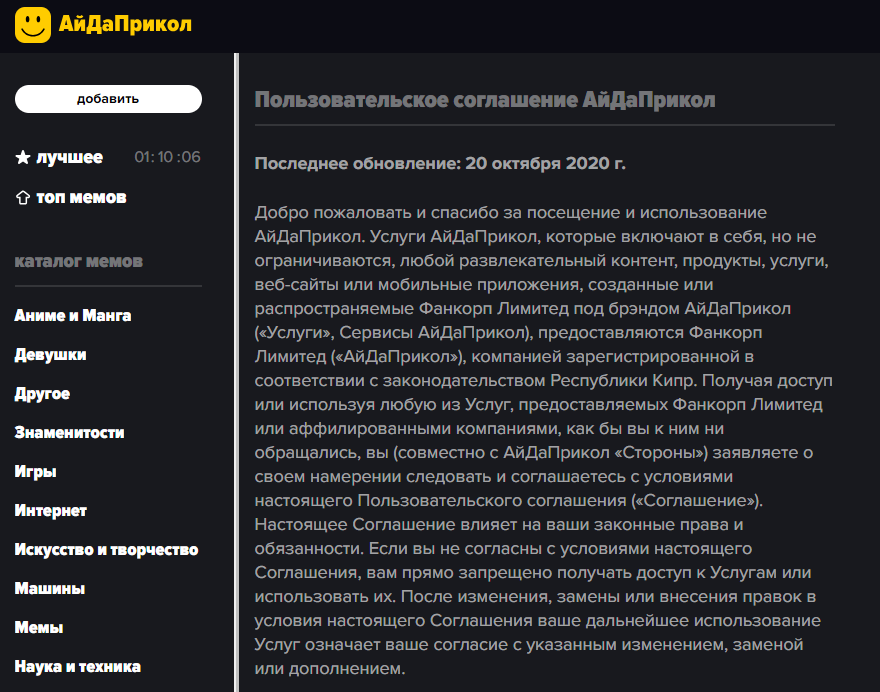Open the топ мемов section
The width and height of the screenshot is (880, 692).
click(x=81, y=198)
